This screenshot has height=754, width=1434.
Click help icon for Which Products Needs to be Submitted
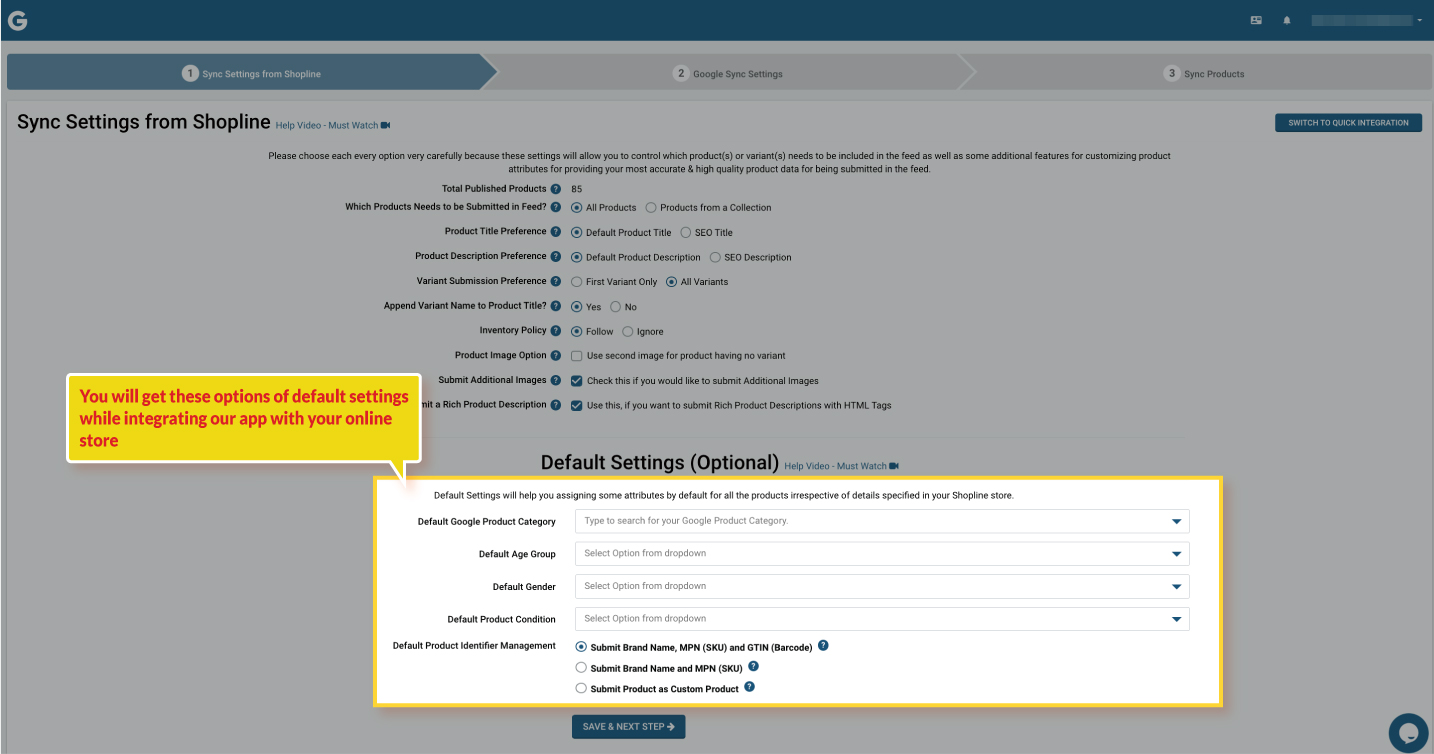coord(556,207)
